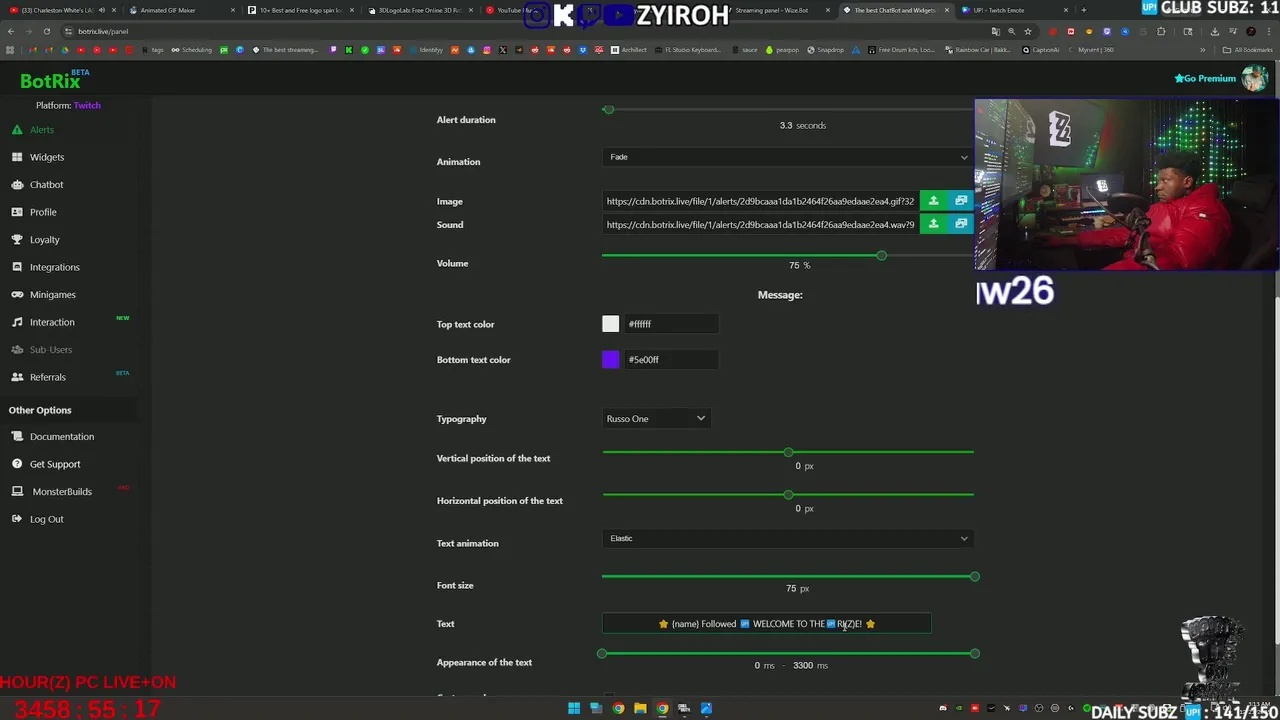
Task: Open the Sub-Users sidebar icon
Action: pyautogui.click(x=17, y=350)
